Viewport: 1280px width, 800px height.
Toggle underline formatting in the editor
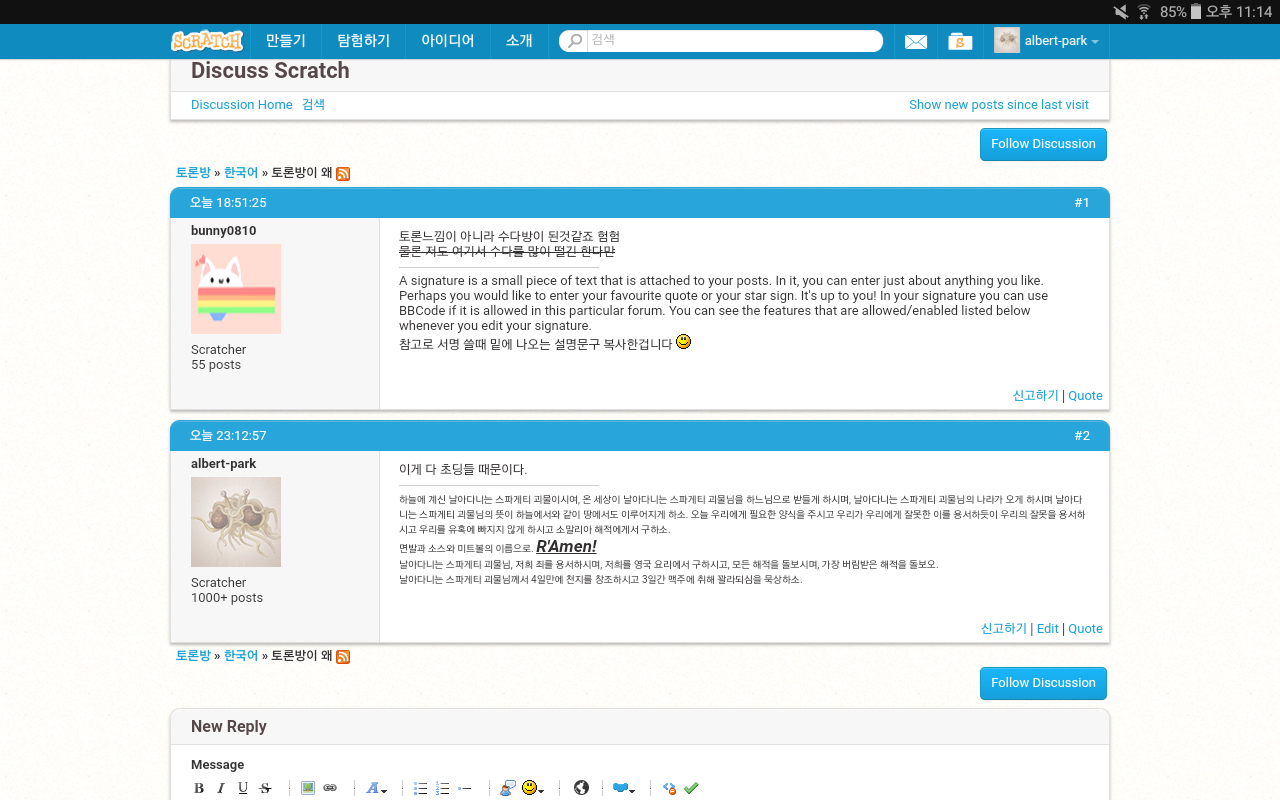tap(243, 788)
